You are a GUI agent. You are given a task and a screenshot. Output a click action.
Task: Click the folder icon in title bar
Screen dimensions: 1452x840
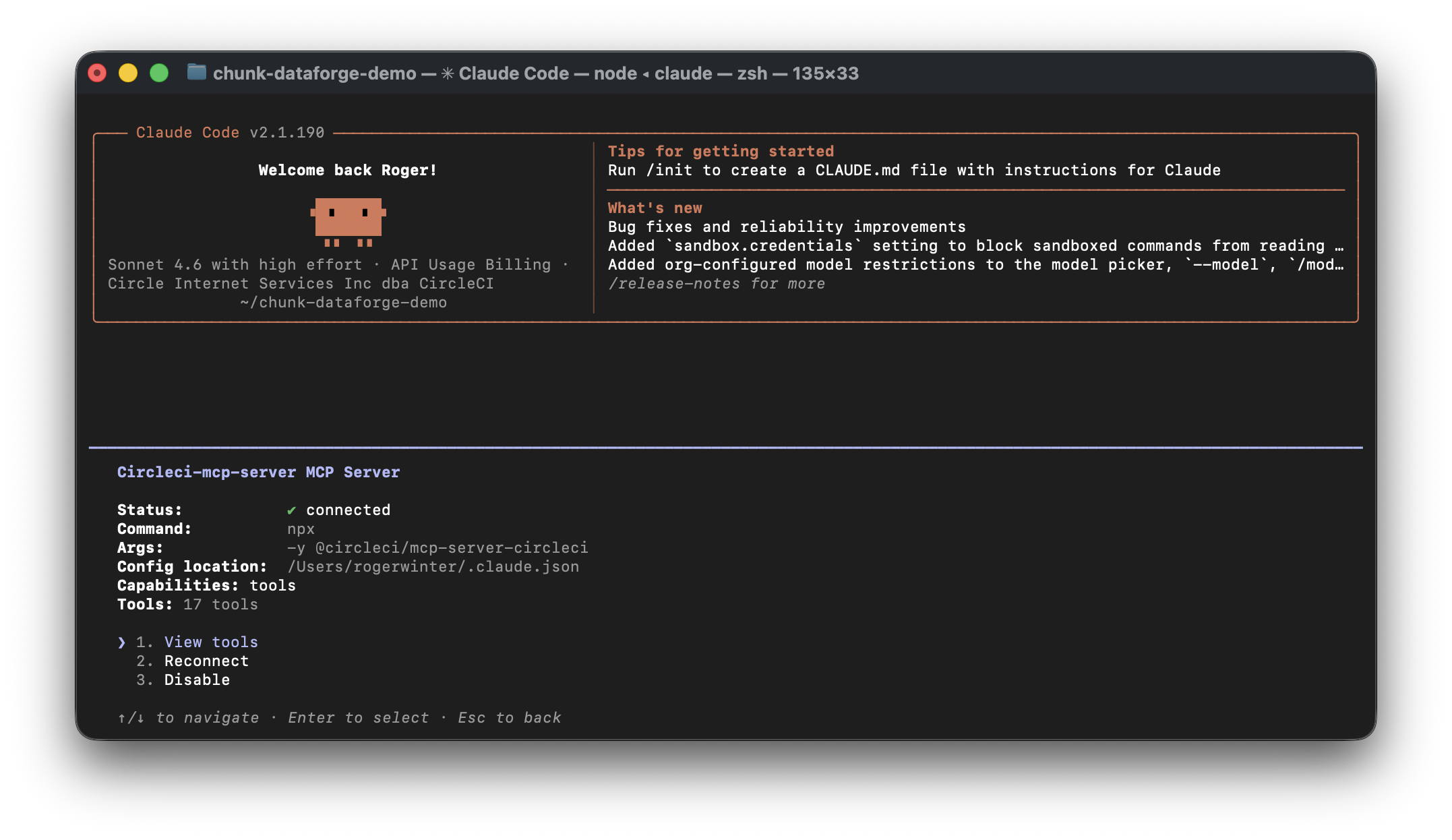(197, 72)
